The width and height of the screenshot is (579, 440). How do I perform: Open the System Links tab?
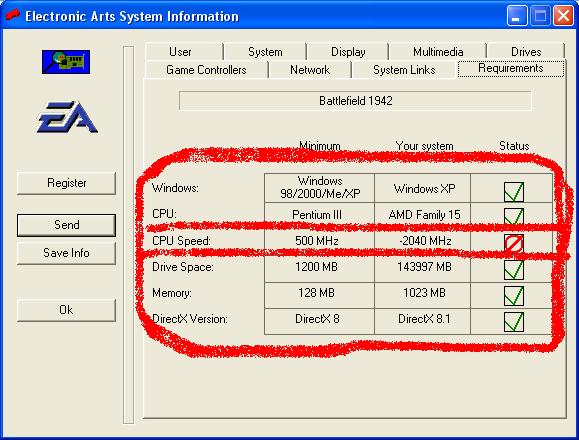tap(404, 70)
